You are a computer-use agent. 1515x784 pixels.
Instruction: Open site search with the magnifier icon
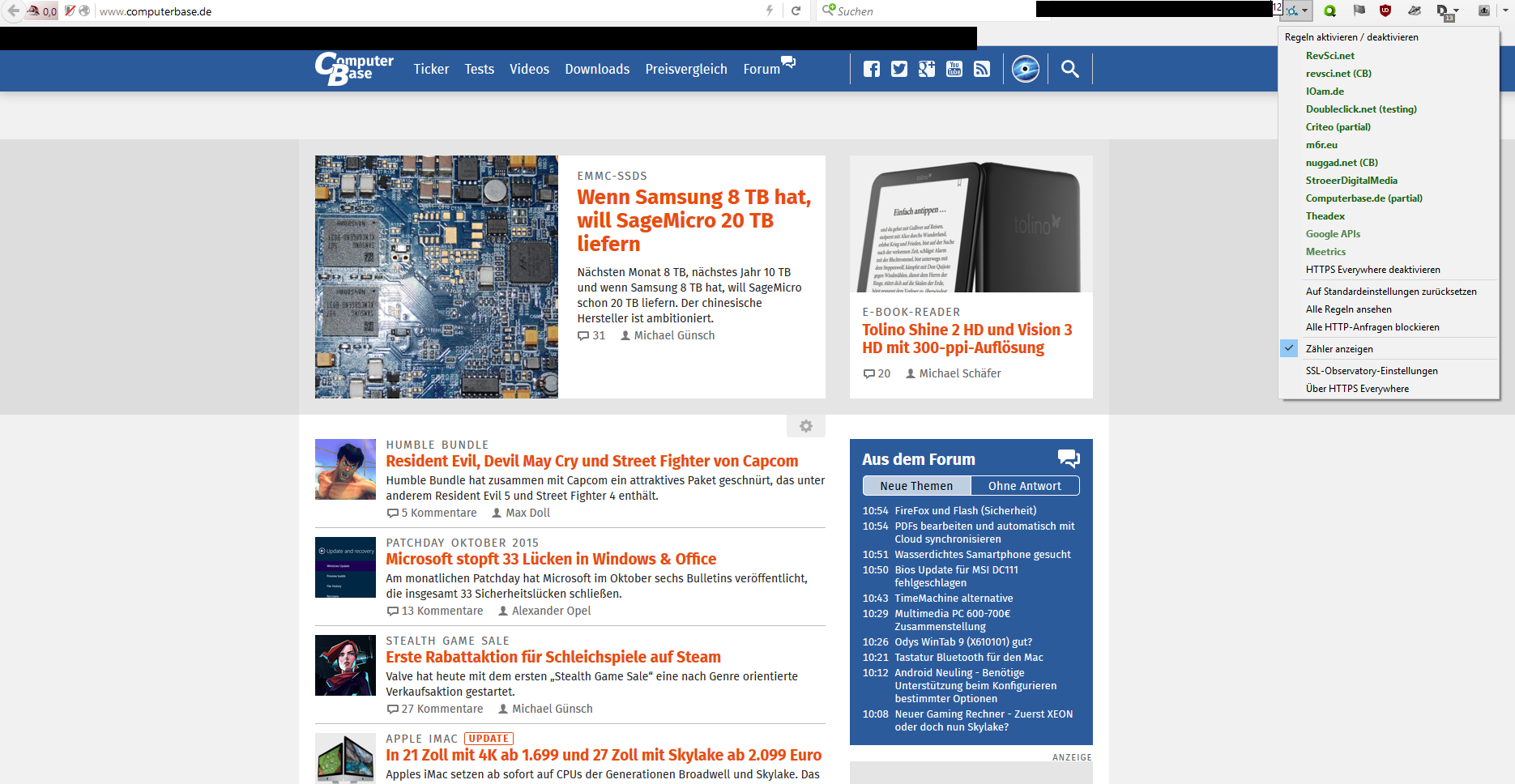pyautogui.click(x=1070, y=69)
